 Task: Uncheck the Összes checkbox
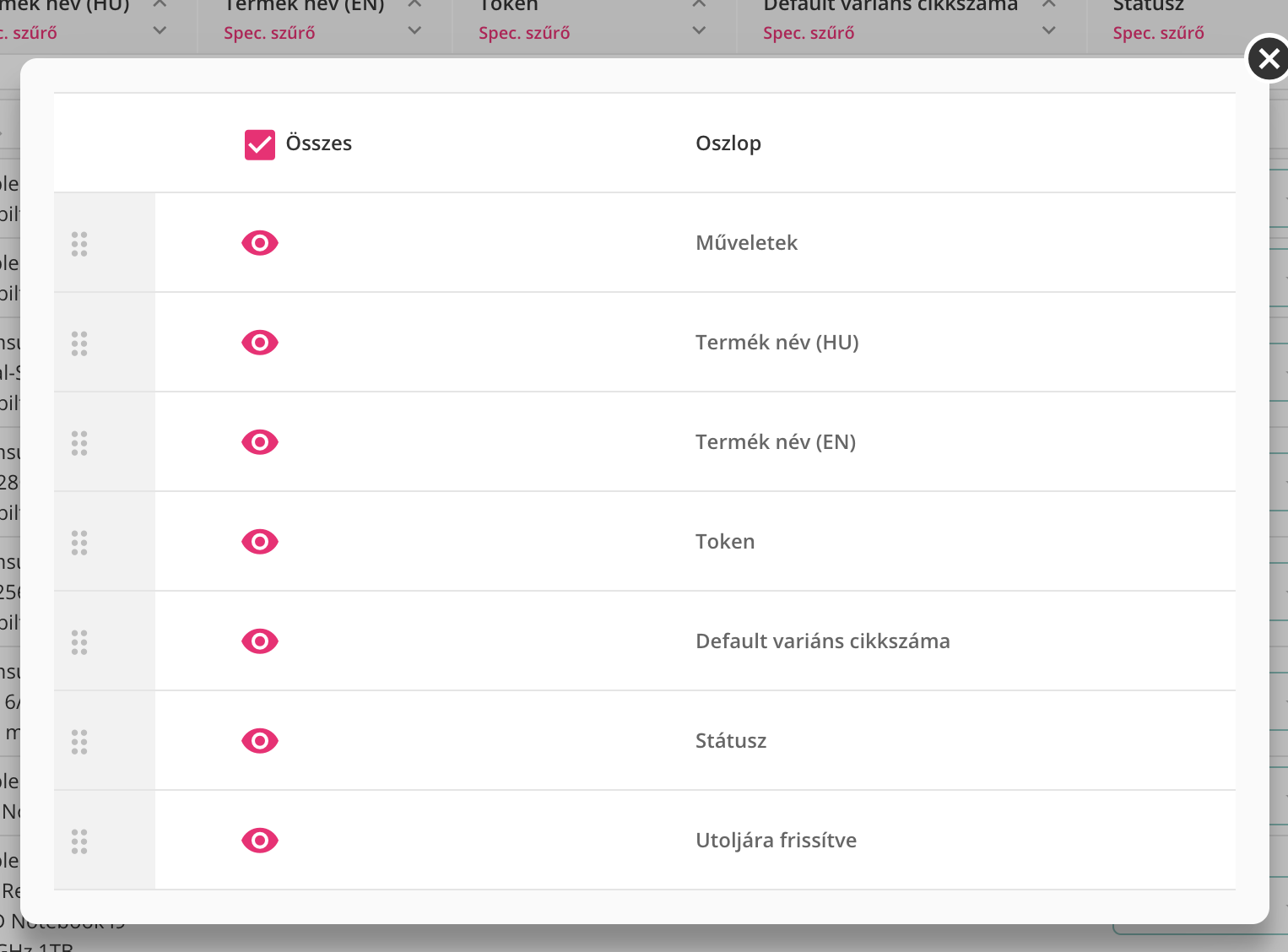259,144
